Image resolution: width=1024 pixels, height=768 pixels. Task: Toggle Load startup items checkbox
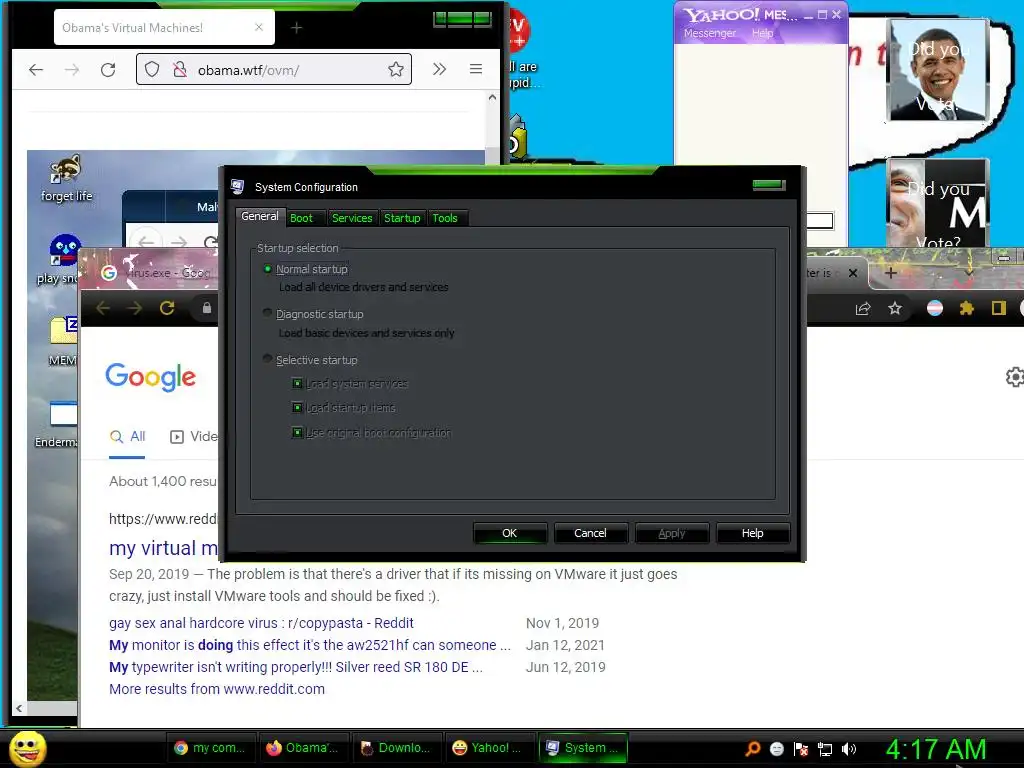(x=297, y=408)
